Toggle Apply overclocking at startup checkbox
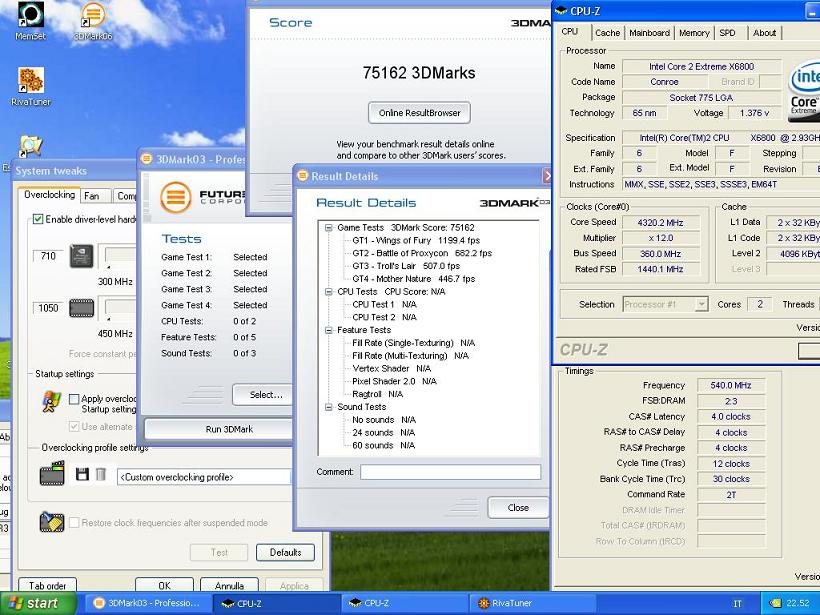The height and width of the screenshot is (615, 820). point(74,399)
